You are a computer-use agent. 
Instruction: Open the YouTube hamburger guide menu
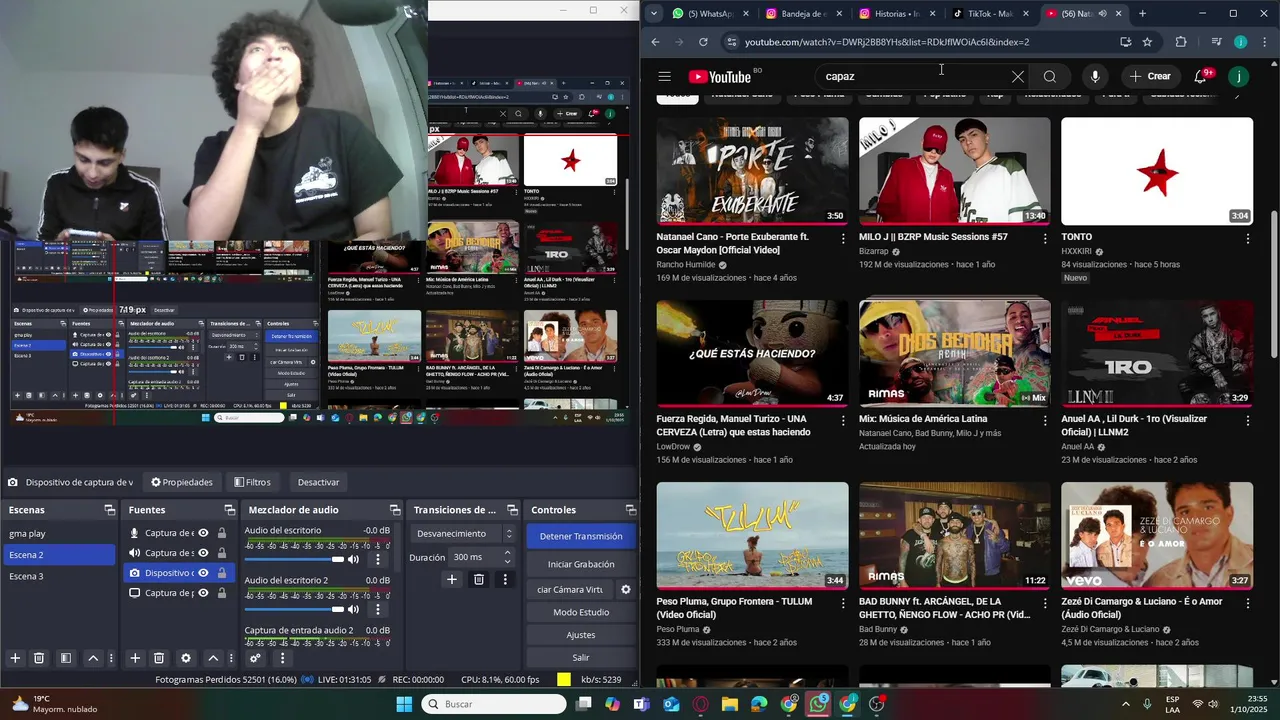click(664, 77)
